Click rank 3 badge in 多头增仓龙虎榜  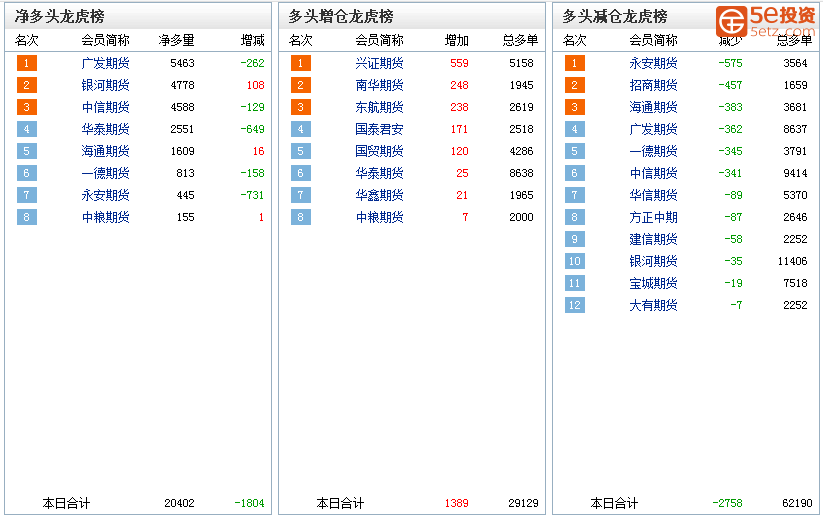(301, 108)
